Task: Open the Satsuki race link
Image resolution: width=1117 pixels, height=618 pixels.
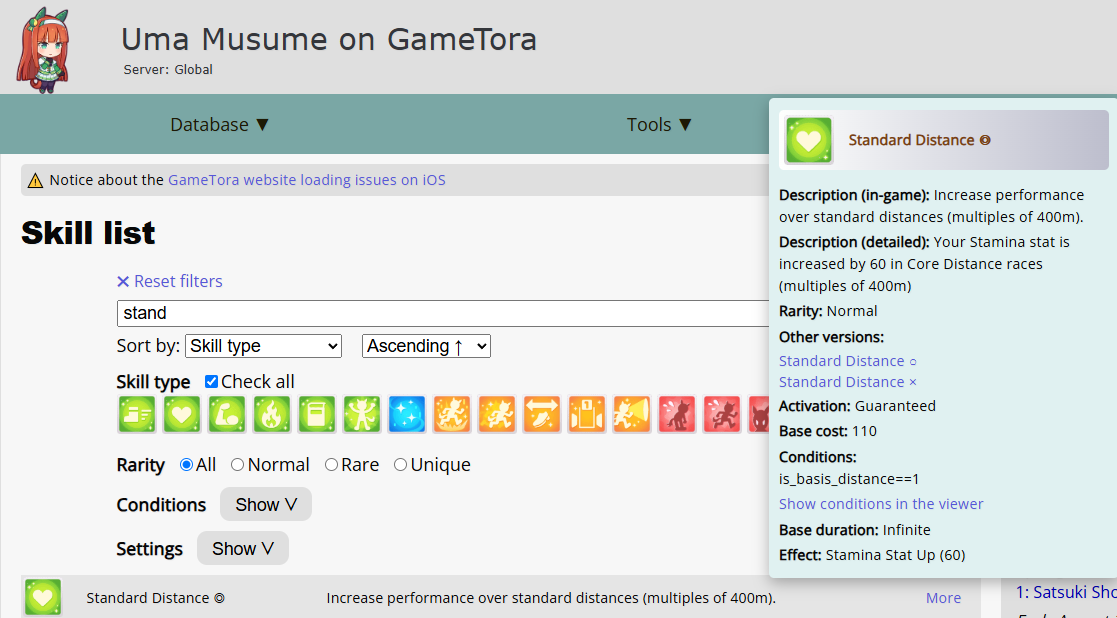Action: (1066, 592)
